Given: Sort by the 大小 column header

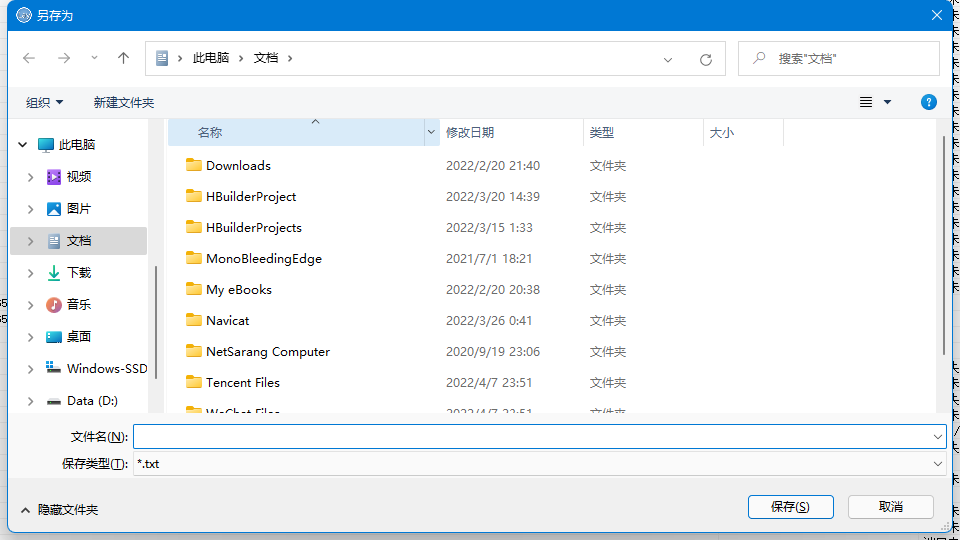Looking at the screenshot, I should (743, 132).
